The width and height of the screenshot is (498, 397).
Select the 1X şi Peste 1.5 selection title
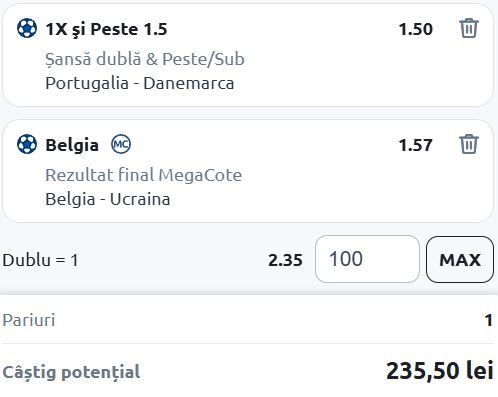tap(106, 29)
